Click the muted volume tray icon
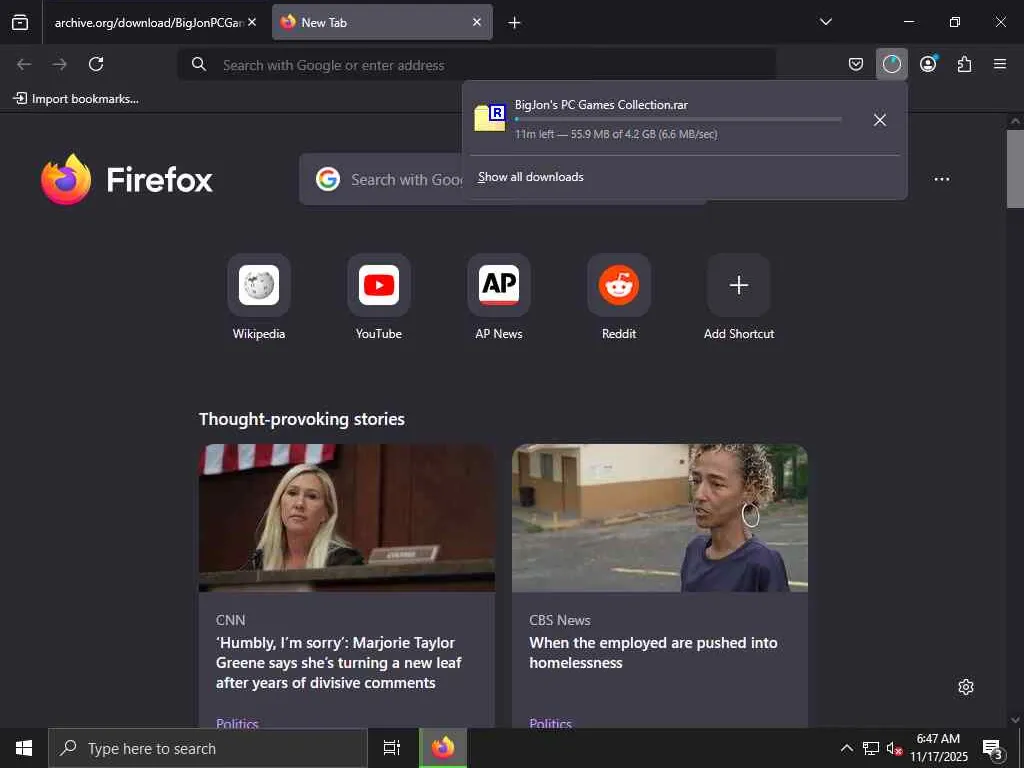Image resolution: width=1024 pixels, height=768 pixels. point(894,748)
